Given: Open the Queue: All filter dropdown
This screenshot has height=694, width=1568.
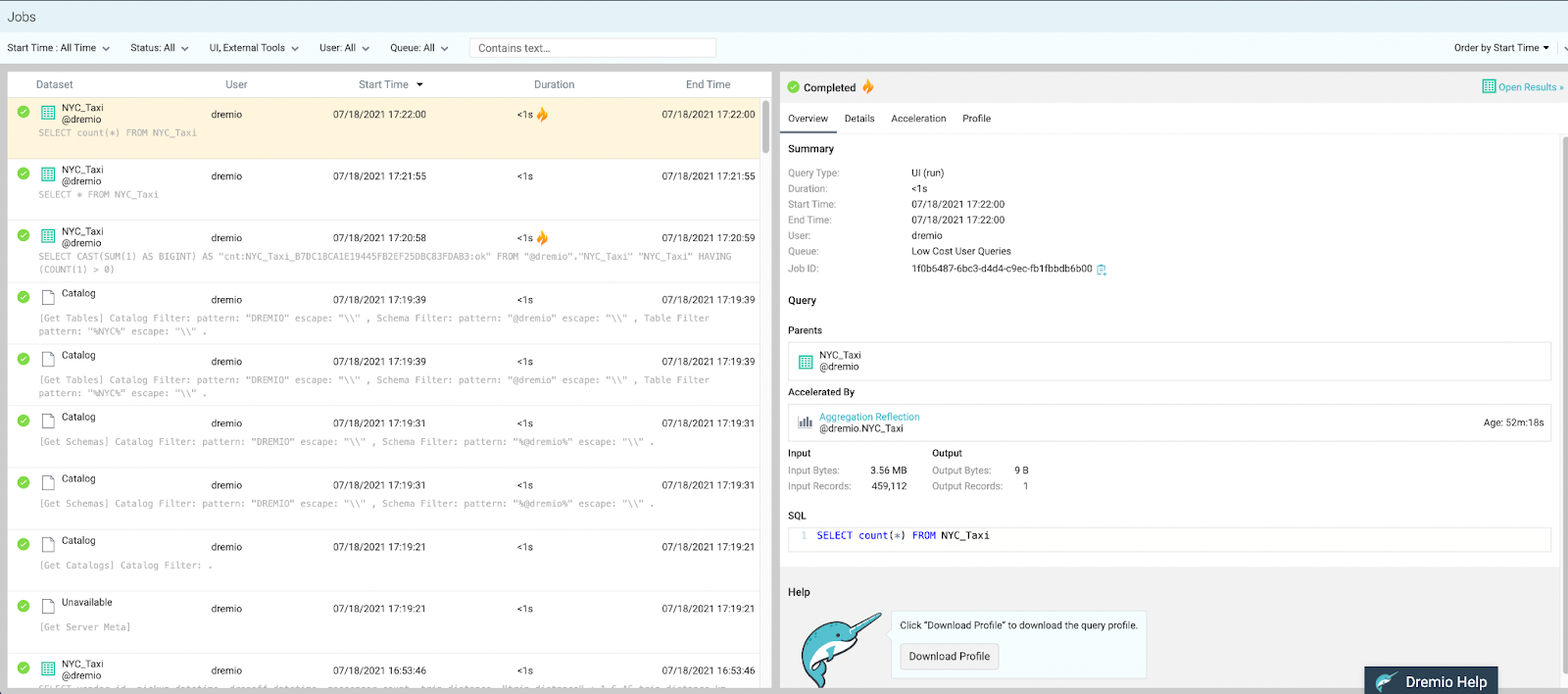Looking at the screenshot, I should point(419,48).
